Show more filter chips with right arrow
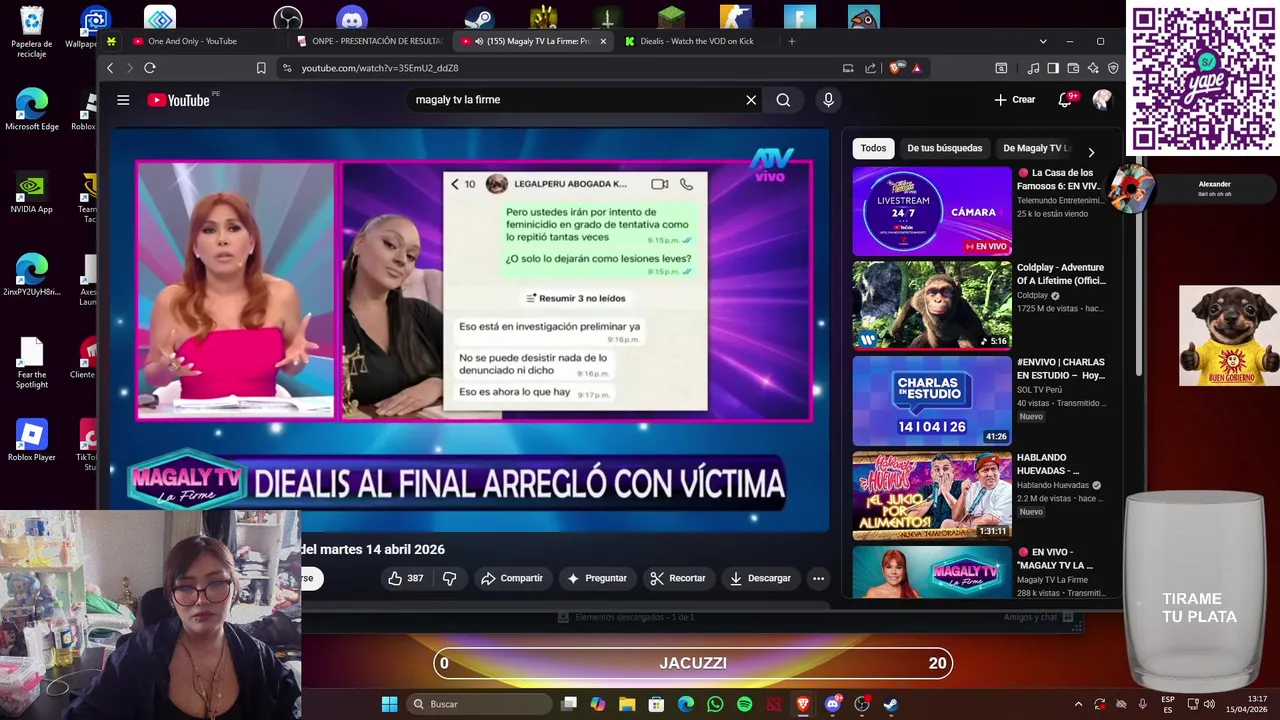The height and width of the screenshot is (720, 1280). pyautogui.click(x=1091, y=152)
